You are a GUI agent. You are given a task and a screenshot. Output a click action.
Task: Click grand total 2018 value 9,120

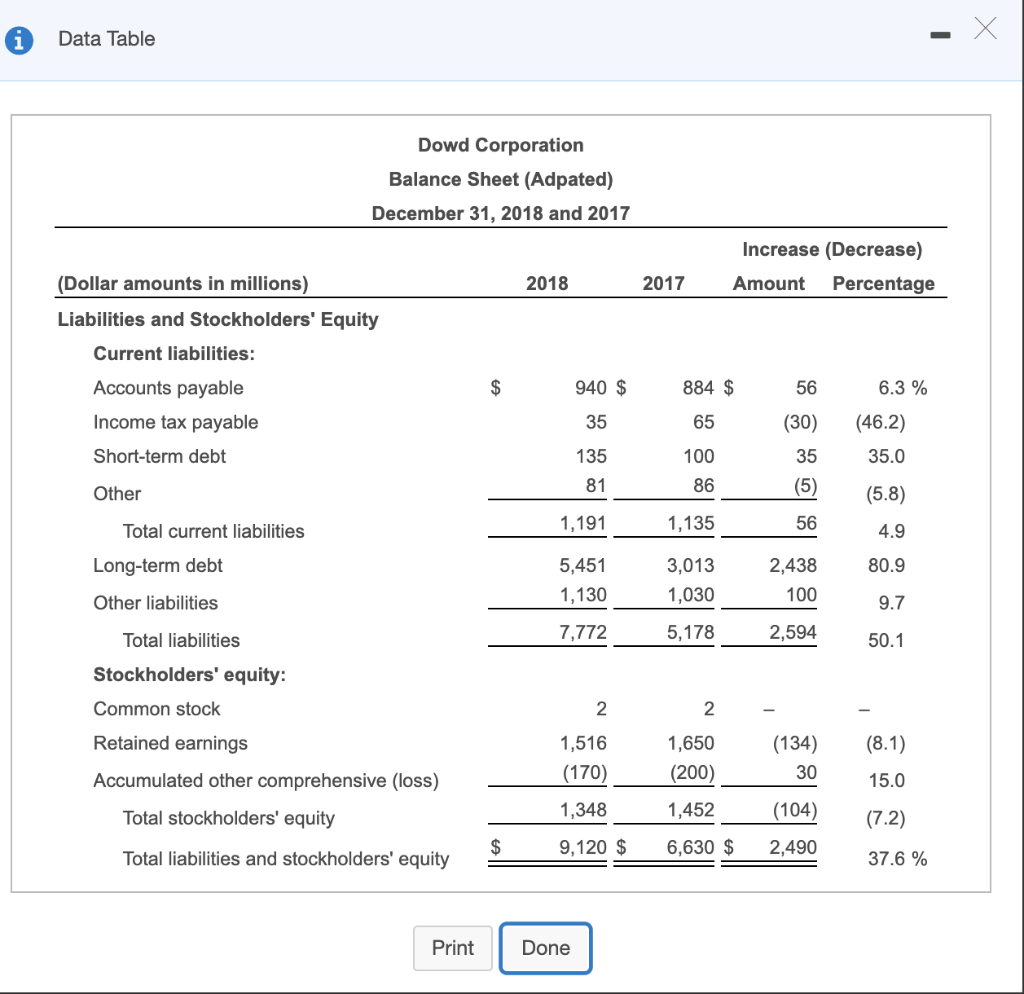pyautogui.click(x=583, y=847)
